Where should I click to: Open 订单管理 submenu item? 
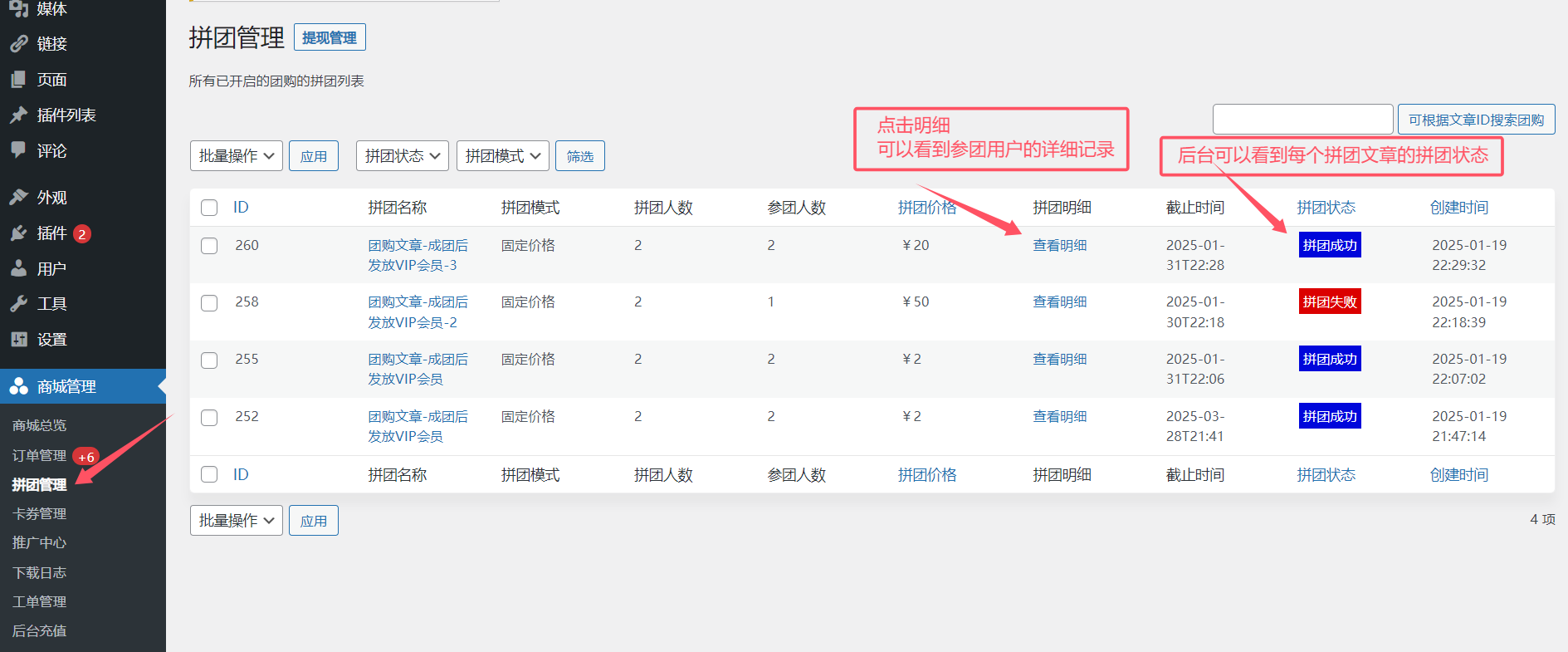39,455
